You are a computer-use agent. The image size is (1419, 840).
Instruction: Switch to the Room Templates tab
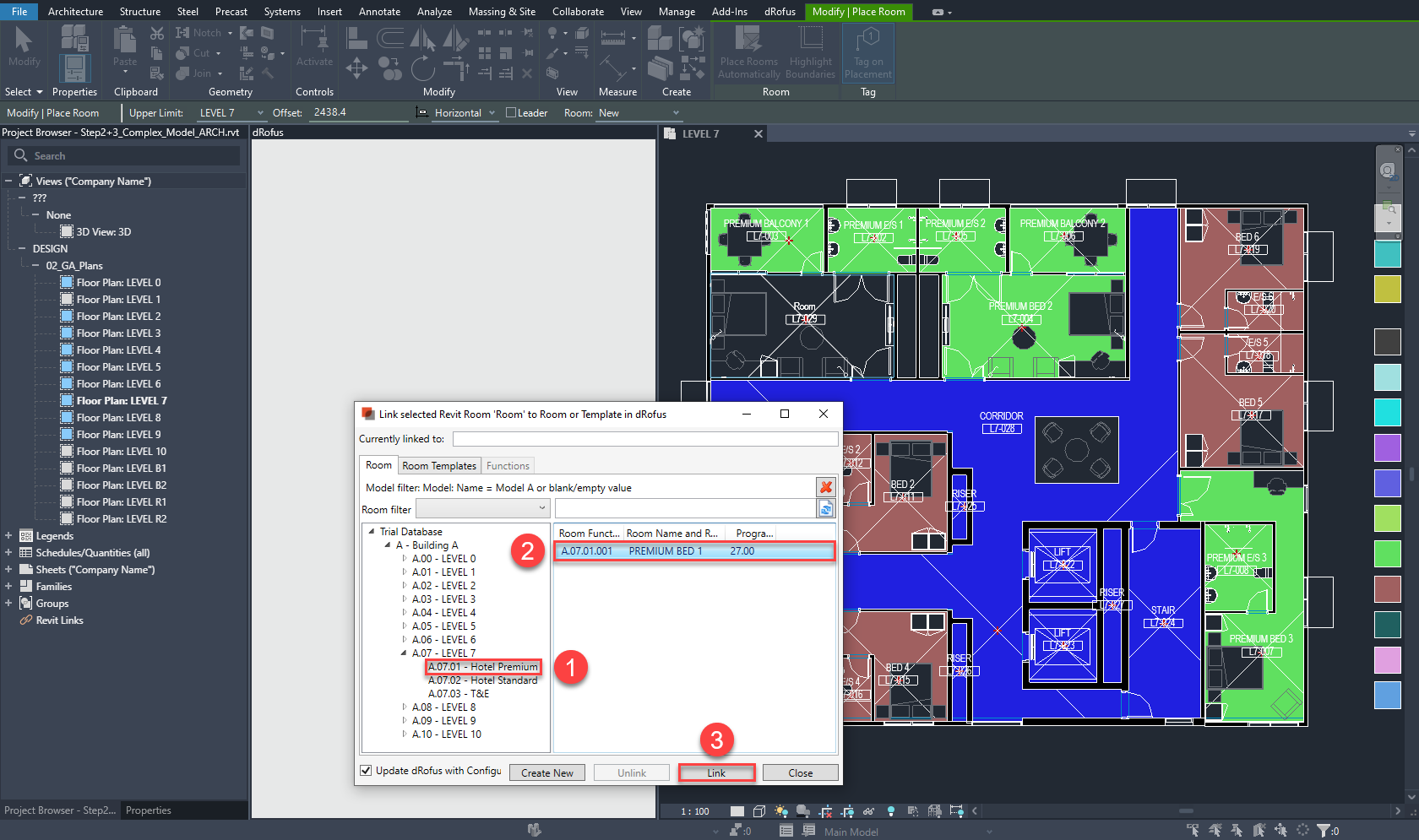[439, 465]
